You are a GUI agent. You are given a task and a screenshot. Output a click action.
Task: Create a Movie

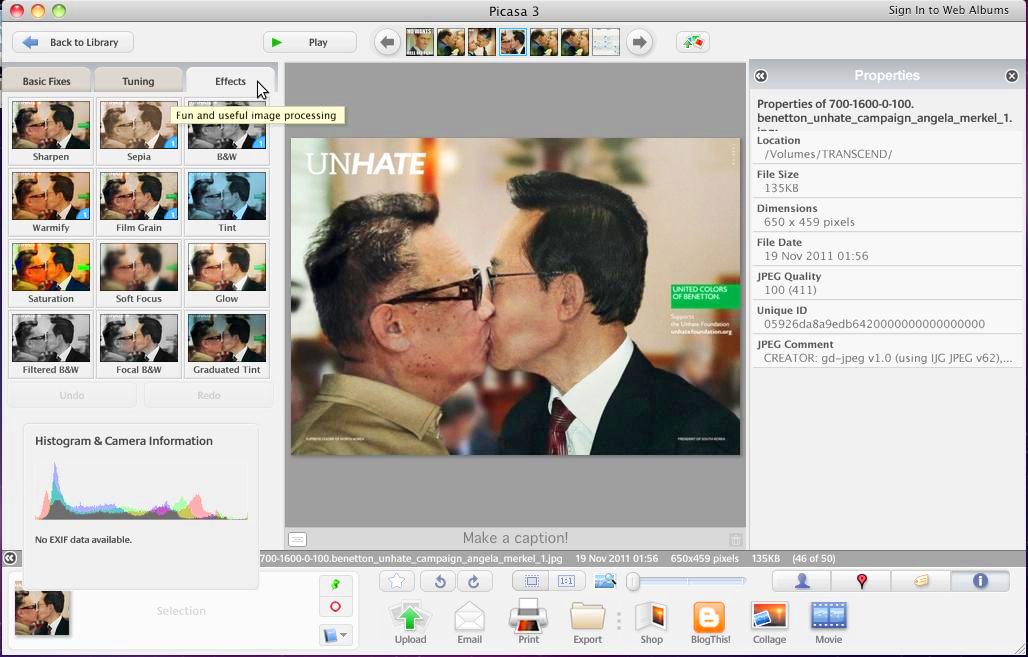829,623
